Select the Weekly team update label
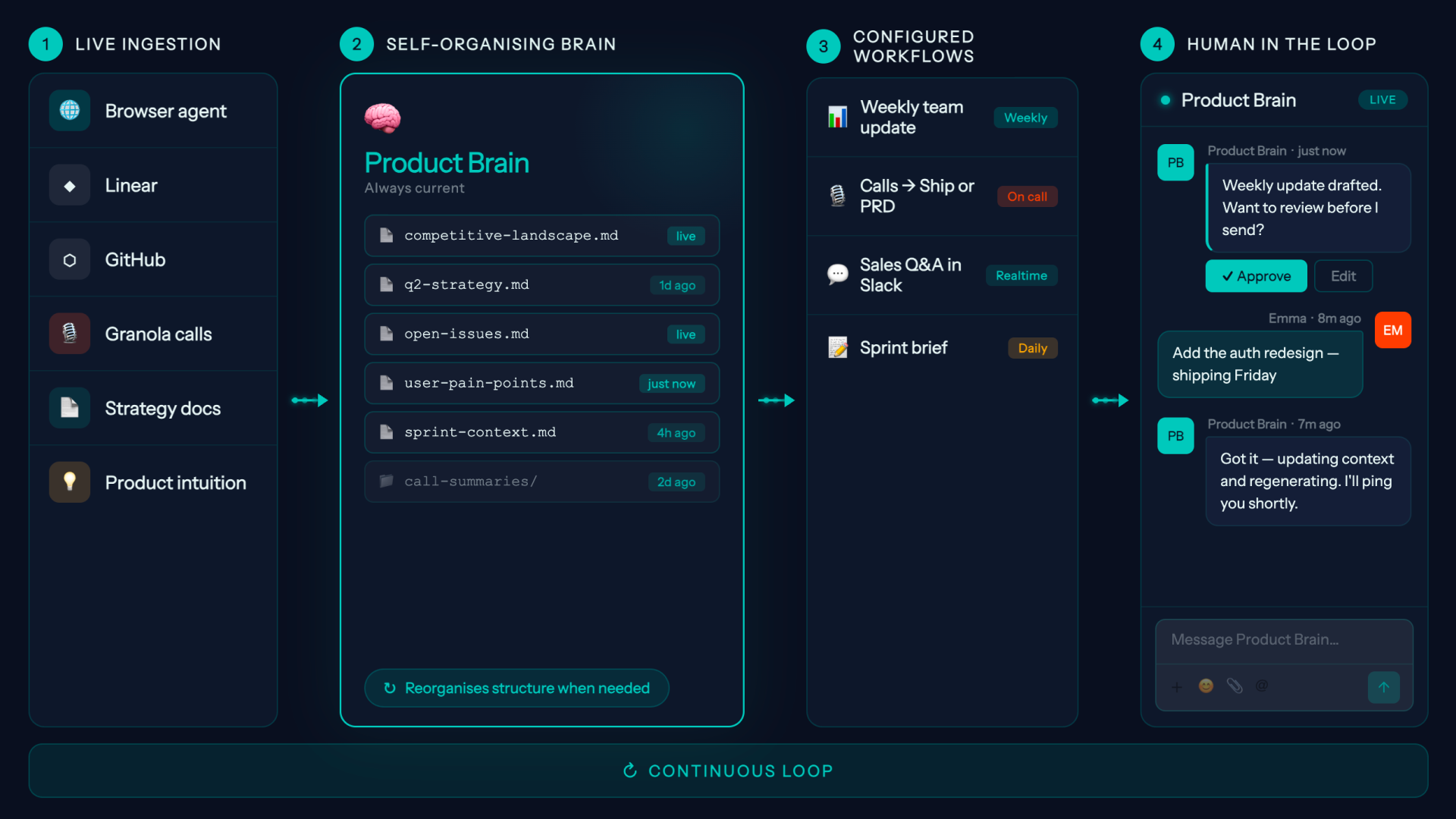The width and height of the screenshot is (1456, 819). (x=912, y=117)
